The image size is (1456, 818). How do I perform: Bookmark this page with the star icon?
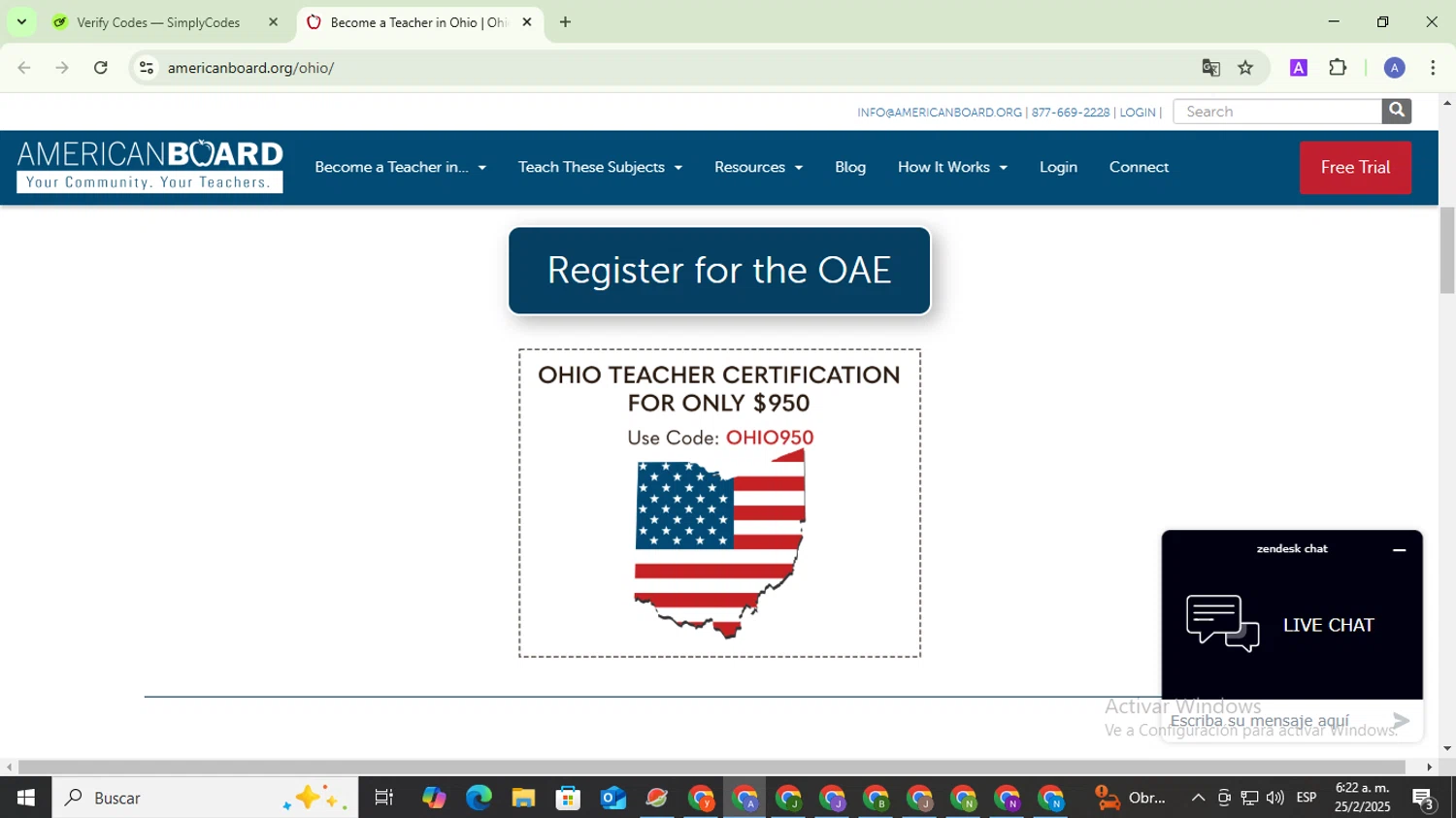point(1246,68)
